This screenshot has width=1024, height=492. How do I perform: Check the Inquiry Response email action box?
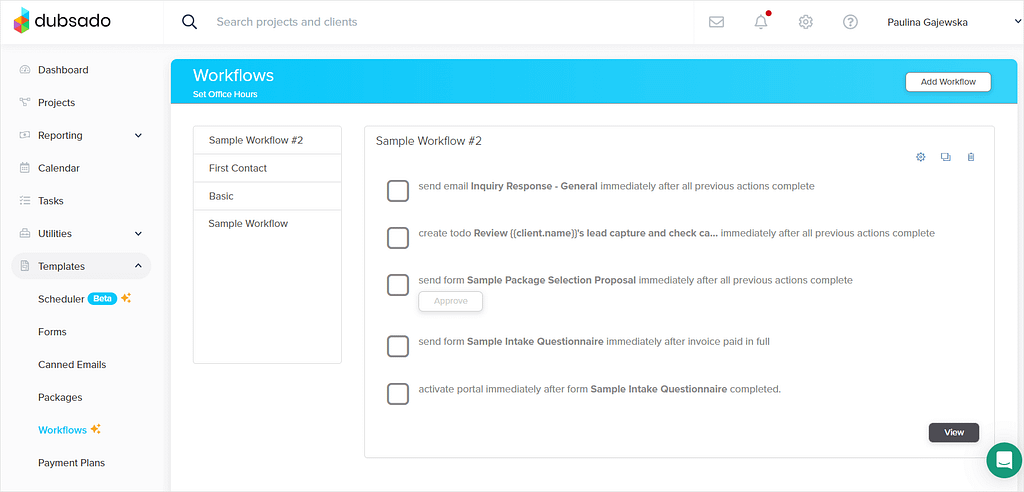click(x=398, y=191)
